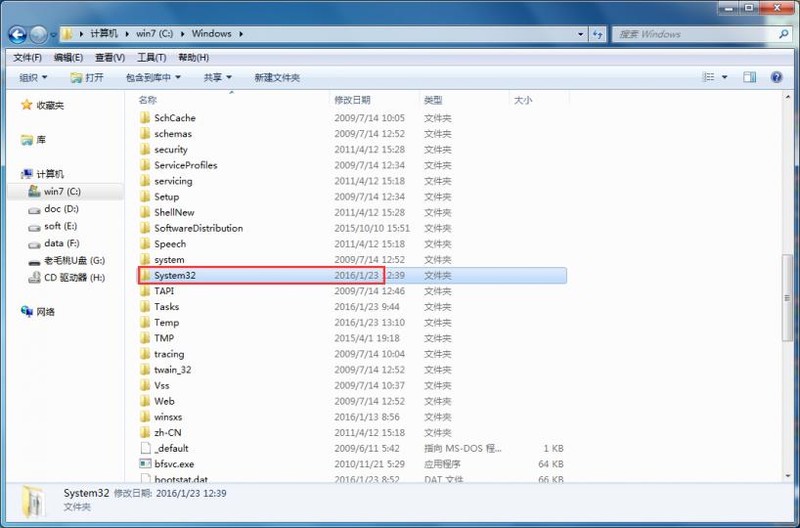800x528 pixels.
Task: Select the schemas folder icon
Action: 145,134
